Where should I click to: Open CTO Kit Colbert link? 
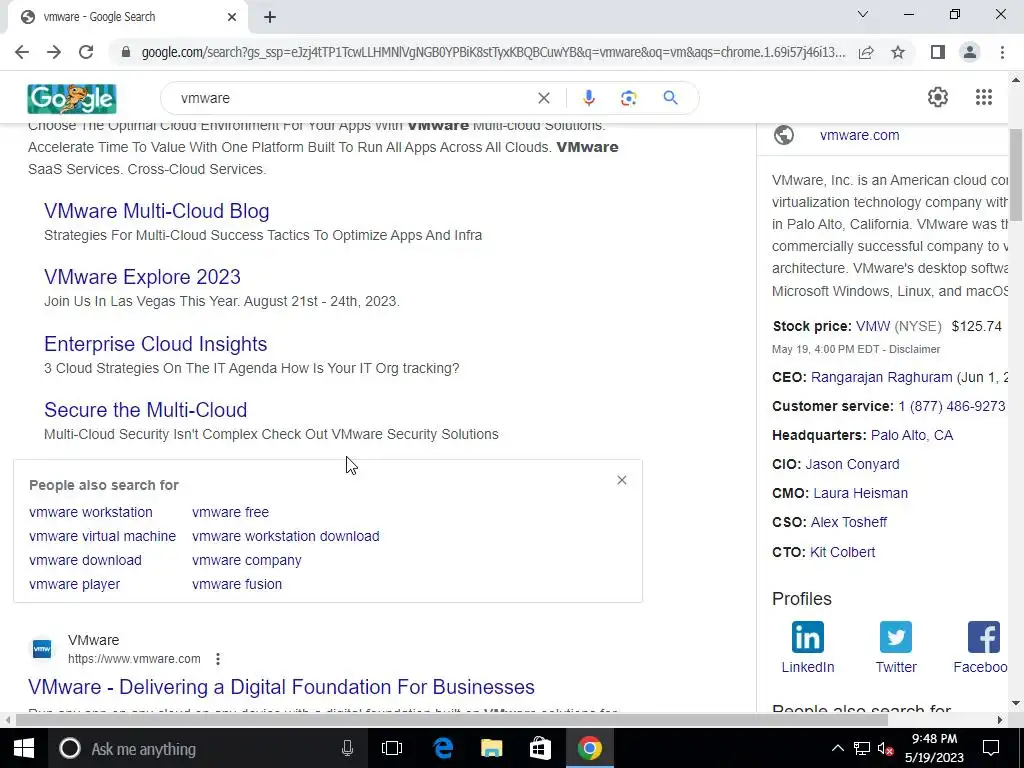(842, 552)
